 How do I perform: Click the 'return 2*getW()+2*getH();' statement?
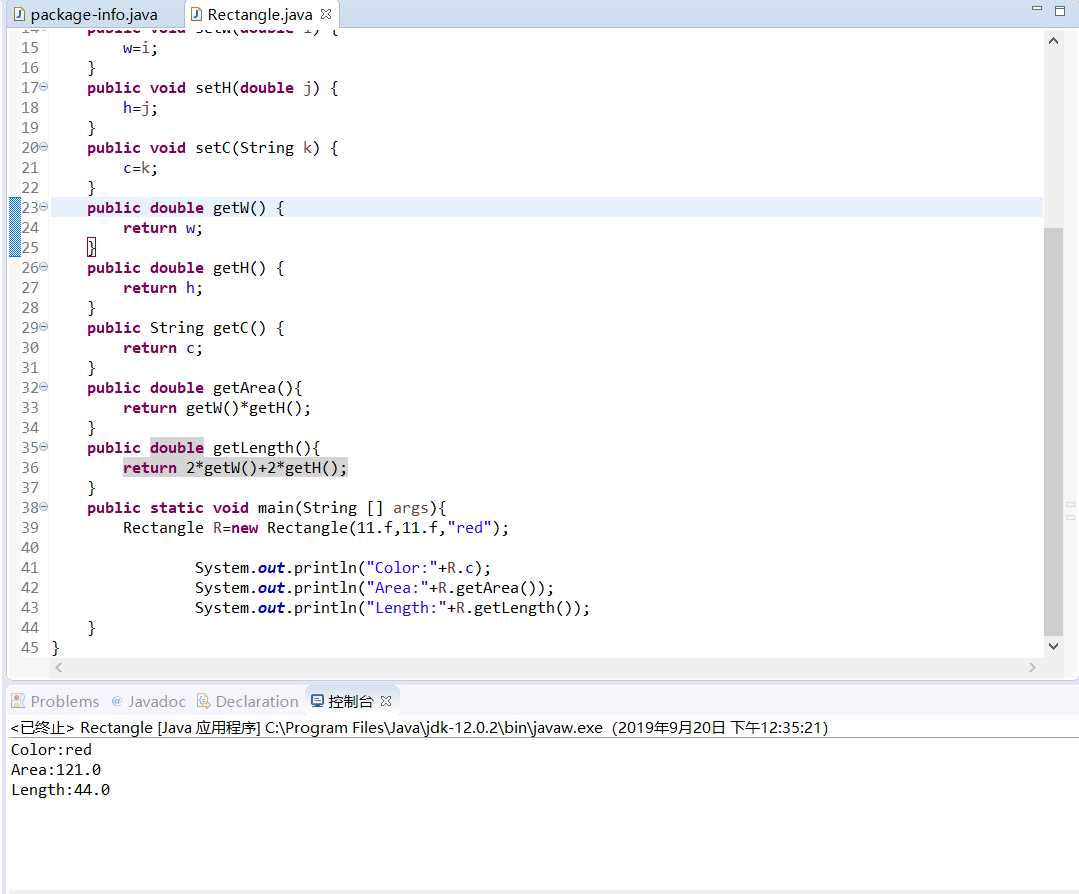pos(235,468)
